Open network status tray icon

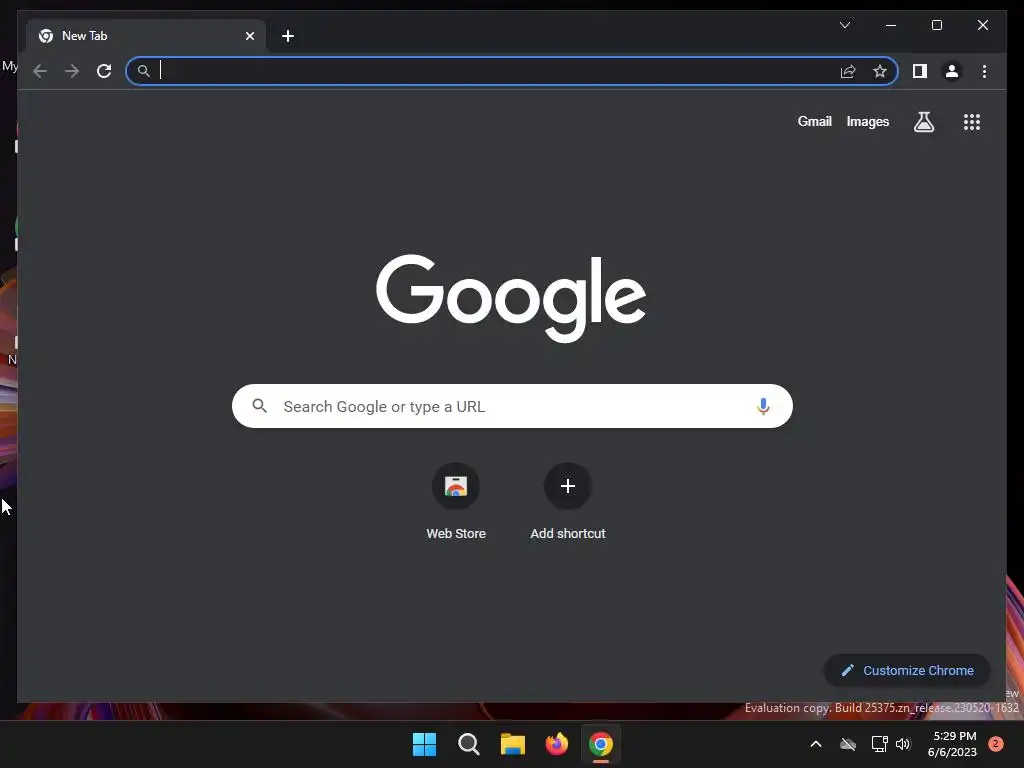tap(879, 744)
